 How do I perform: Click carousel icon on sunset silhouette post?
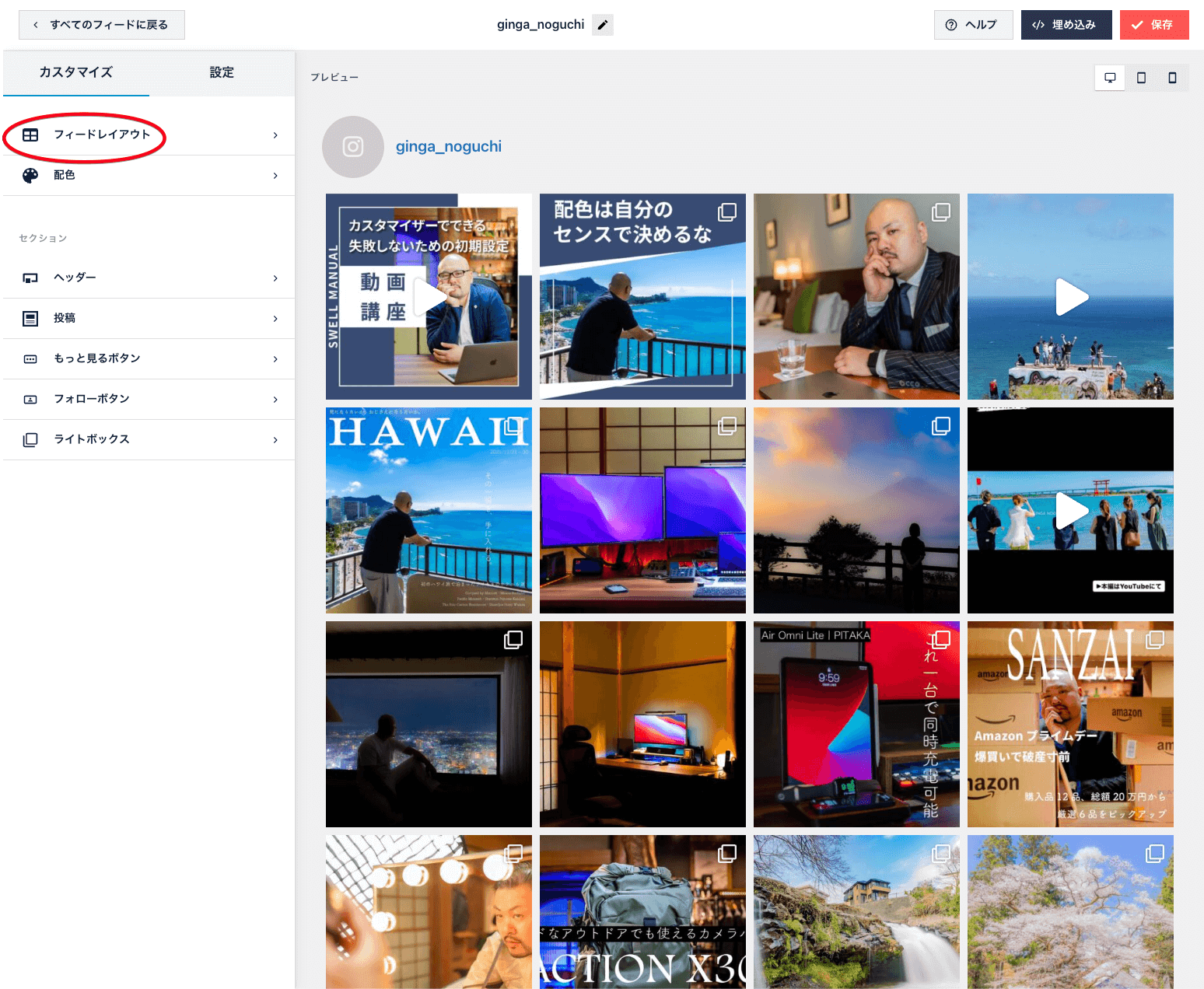pyautogui.click(x=941, y=426)
